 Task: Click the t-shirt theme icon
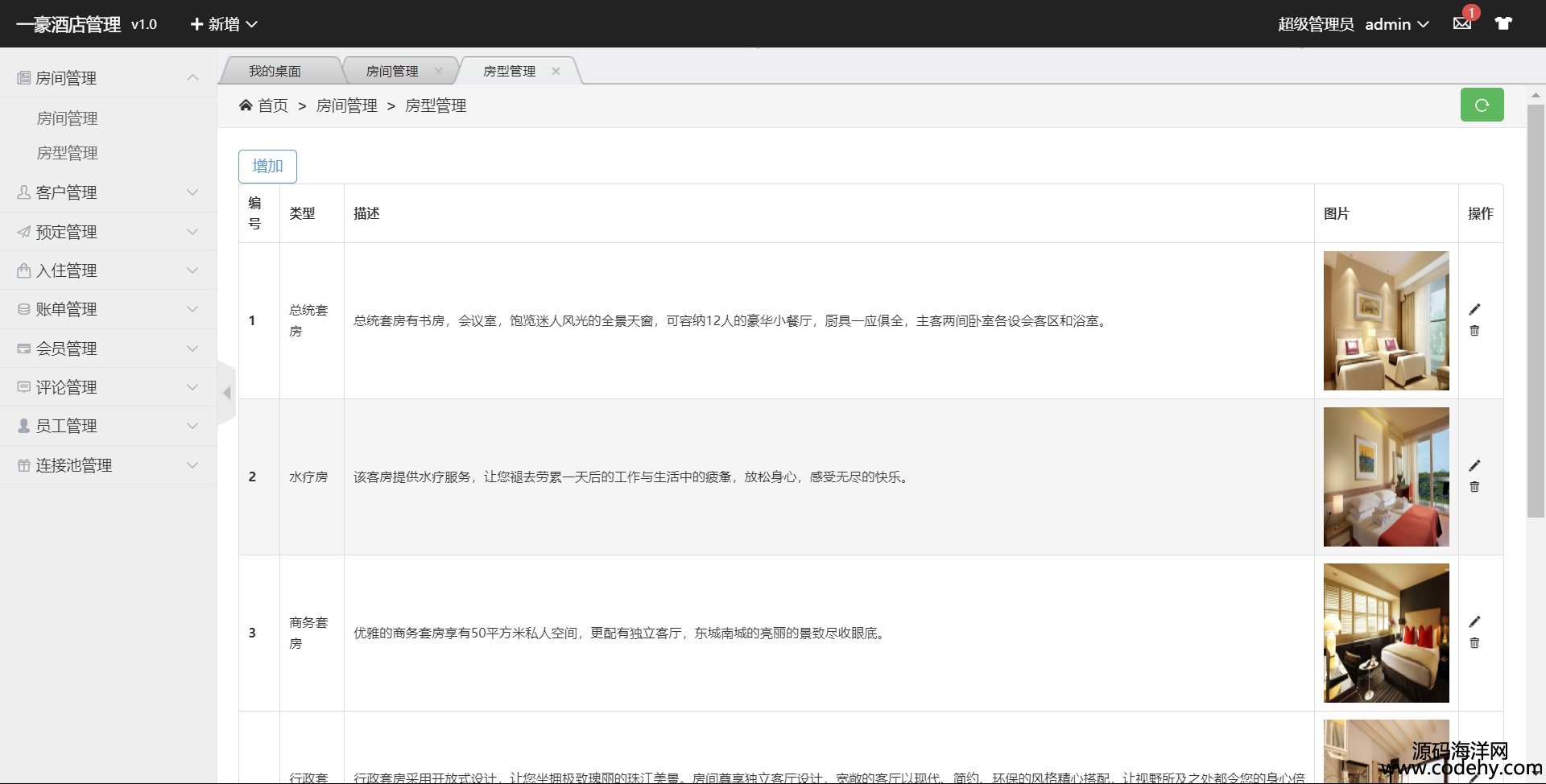(1503, 23)
